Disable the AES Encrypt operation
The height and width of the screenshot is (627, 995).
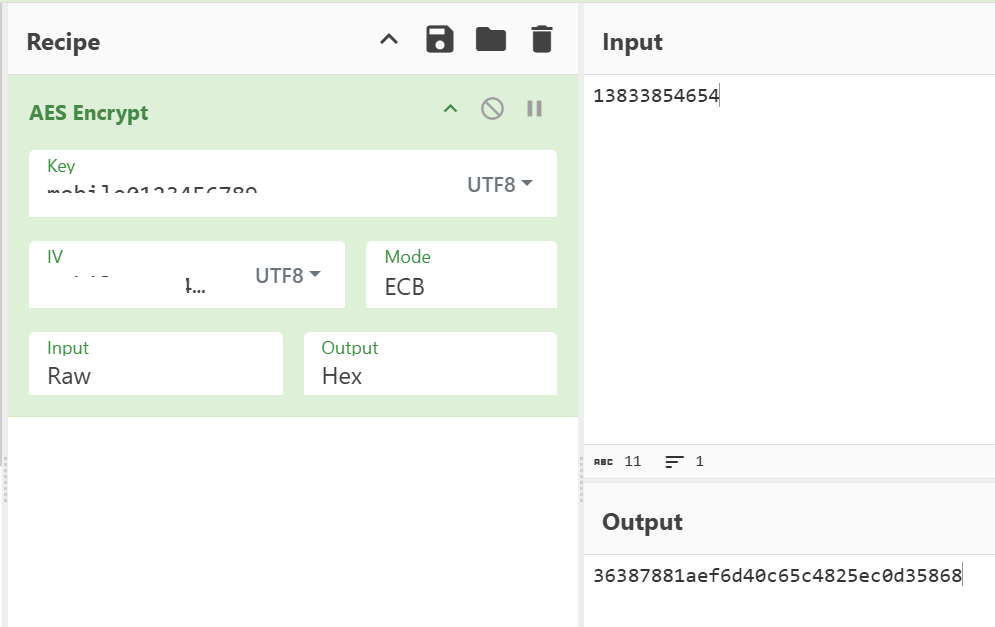492,109
